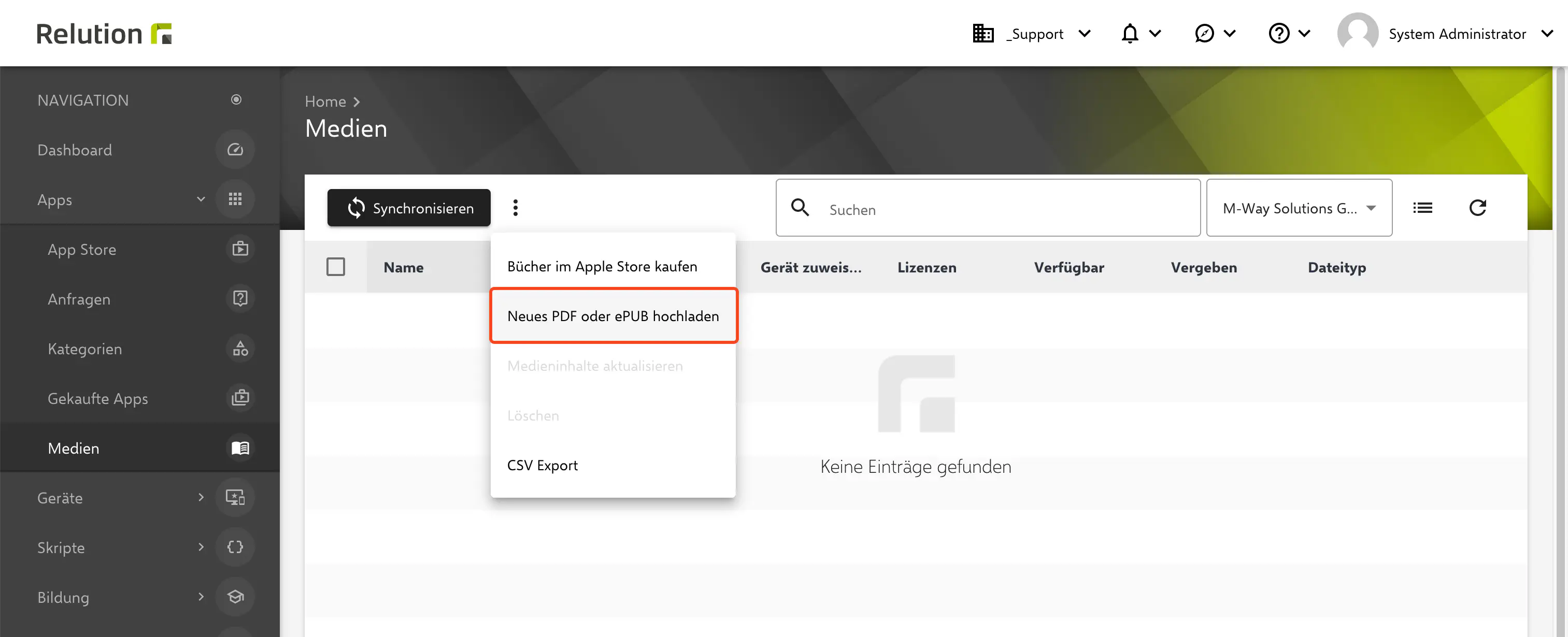Click the notification bell icon
Image resolution: width=1568 pixels, height=637 pixels.
point(1130,33)
